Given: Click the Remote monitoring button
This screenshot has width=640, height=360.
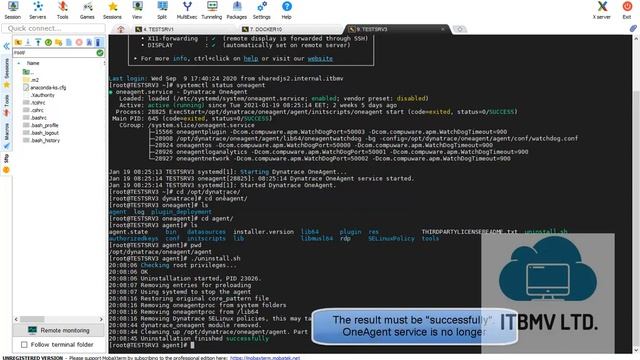Looking at the screenshot, I should (x=59, y=330).
